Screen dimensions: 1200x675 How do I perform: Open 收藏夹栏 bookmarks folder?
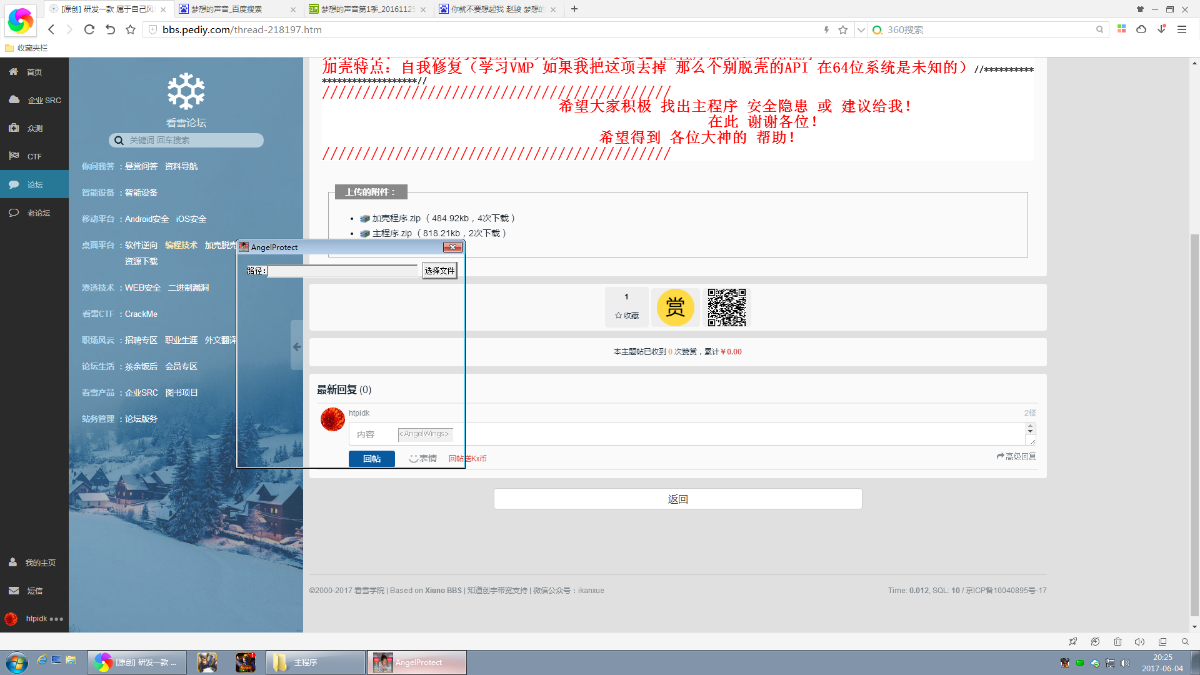(x=26, y=47)
